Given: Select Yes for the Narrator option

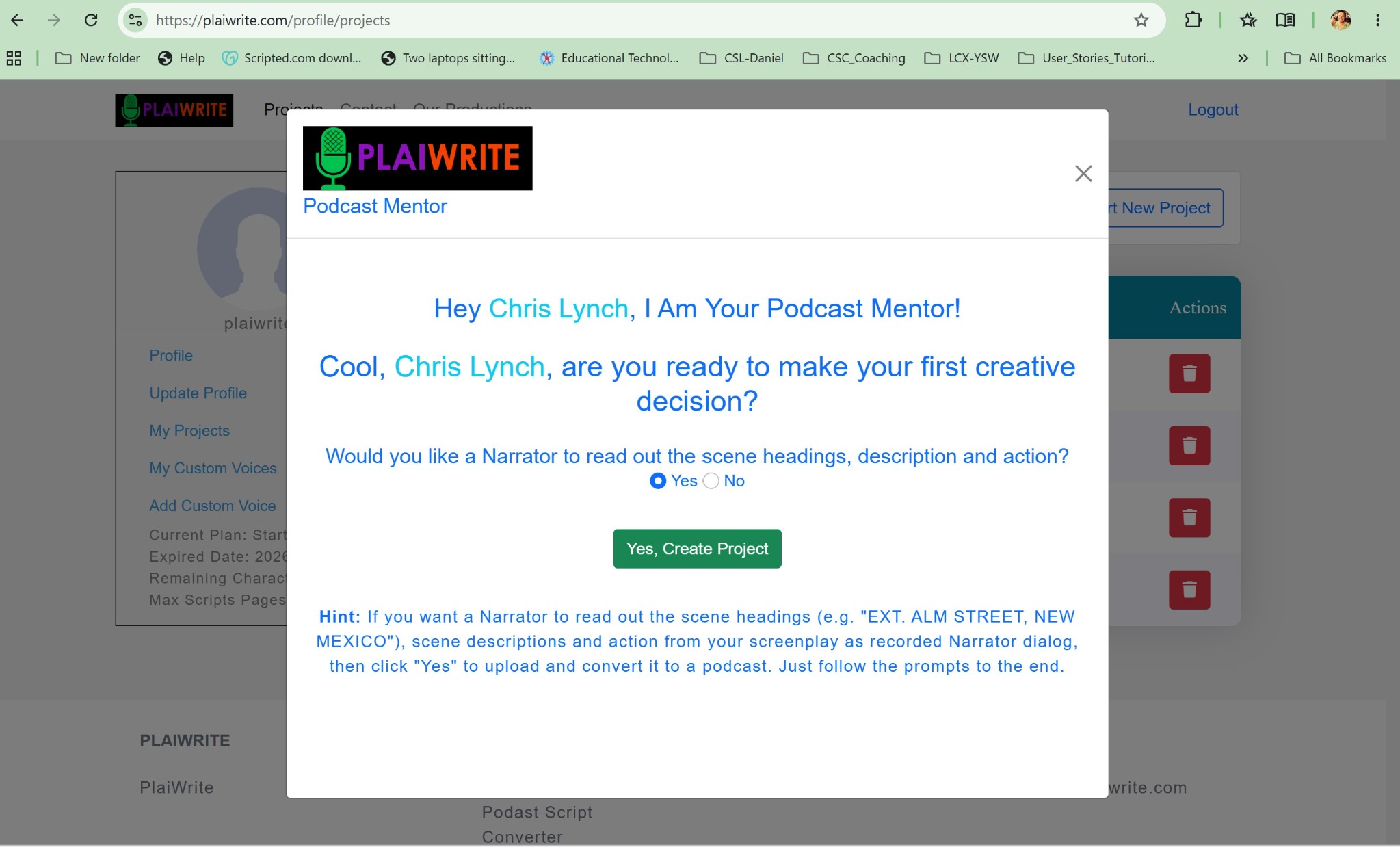Looking at the screenshot, I should [657, 481].
